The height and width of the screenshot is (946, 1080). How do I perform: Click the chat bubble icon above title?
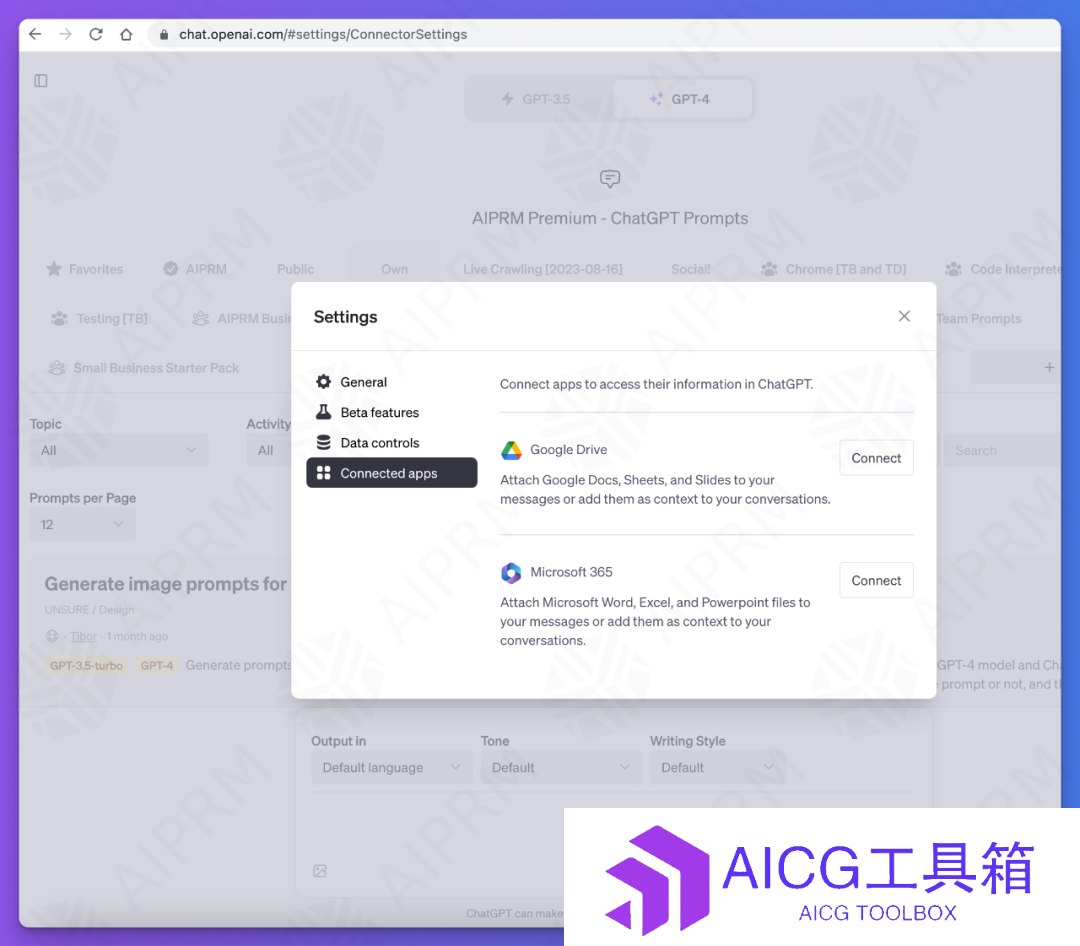610,179
